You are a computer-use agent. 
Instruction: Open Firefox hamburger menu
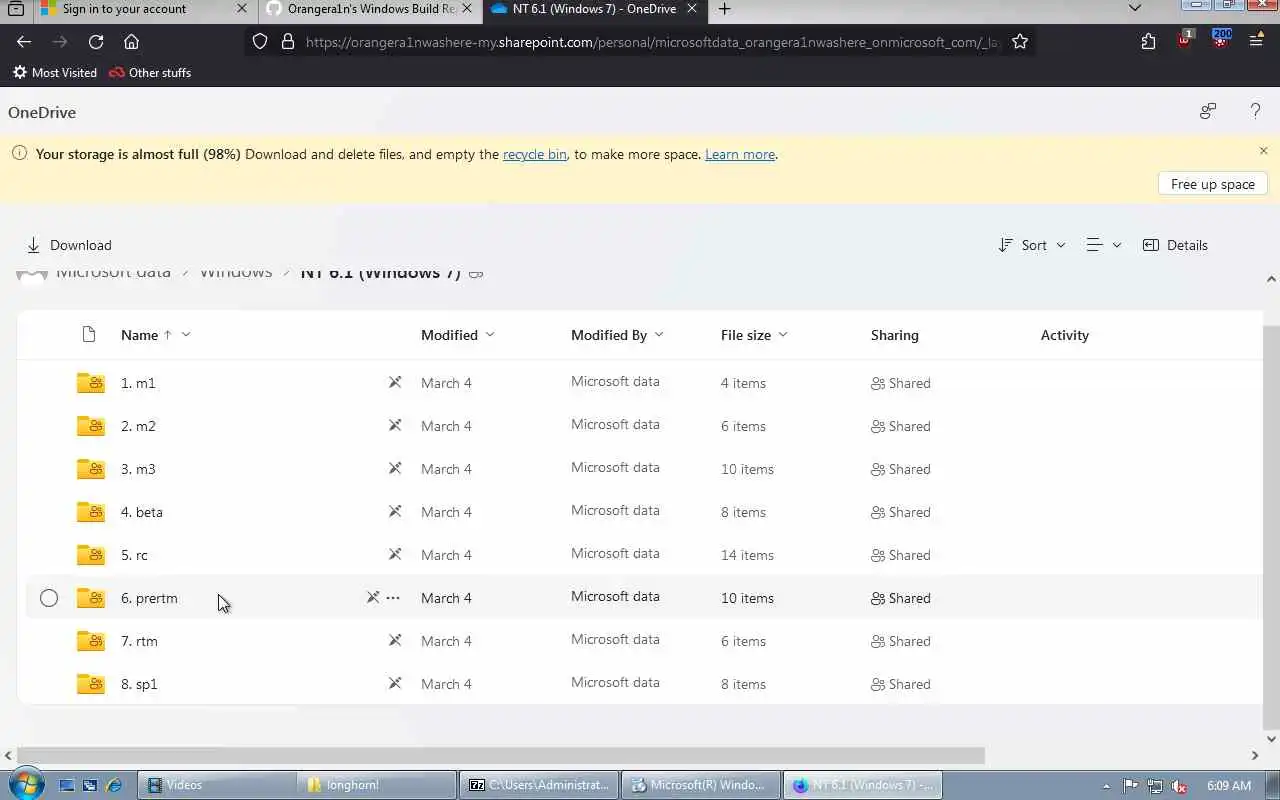coord(1256,42)
